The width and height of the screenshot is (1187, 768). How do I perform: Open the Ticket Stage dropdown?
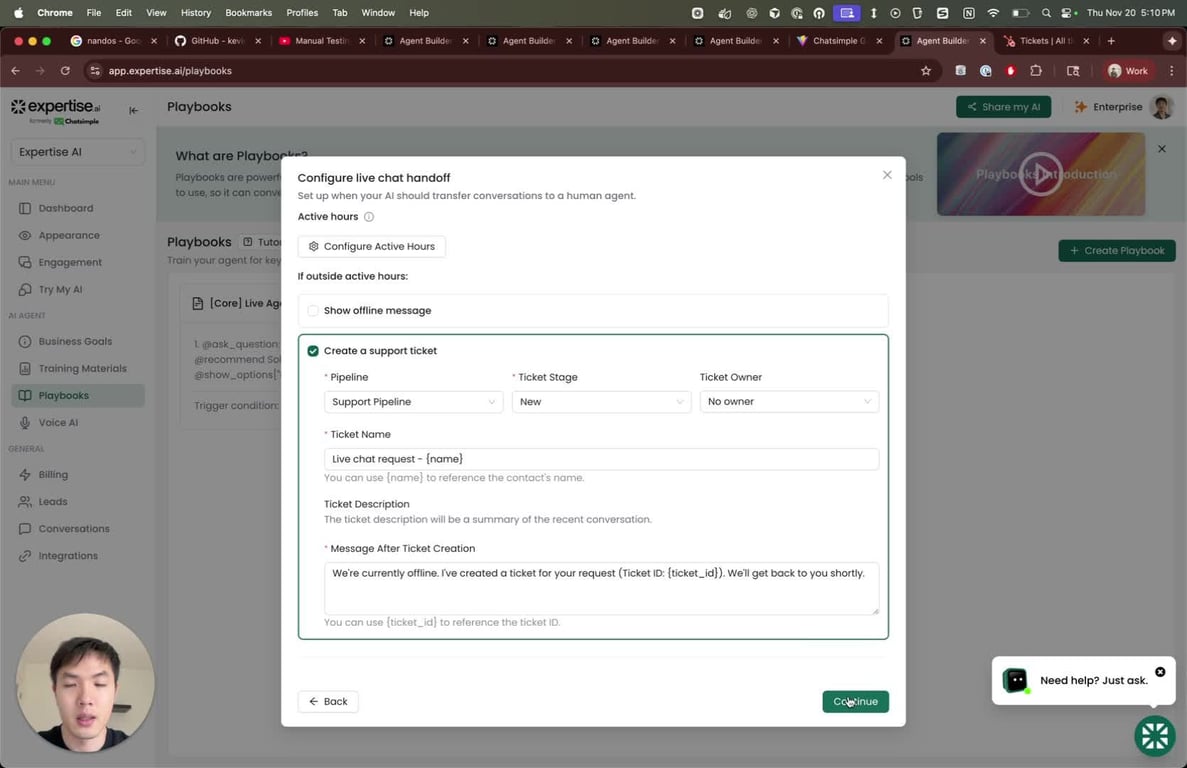pos(601,402)
